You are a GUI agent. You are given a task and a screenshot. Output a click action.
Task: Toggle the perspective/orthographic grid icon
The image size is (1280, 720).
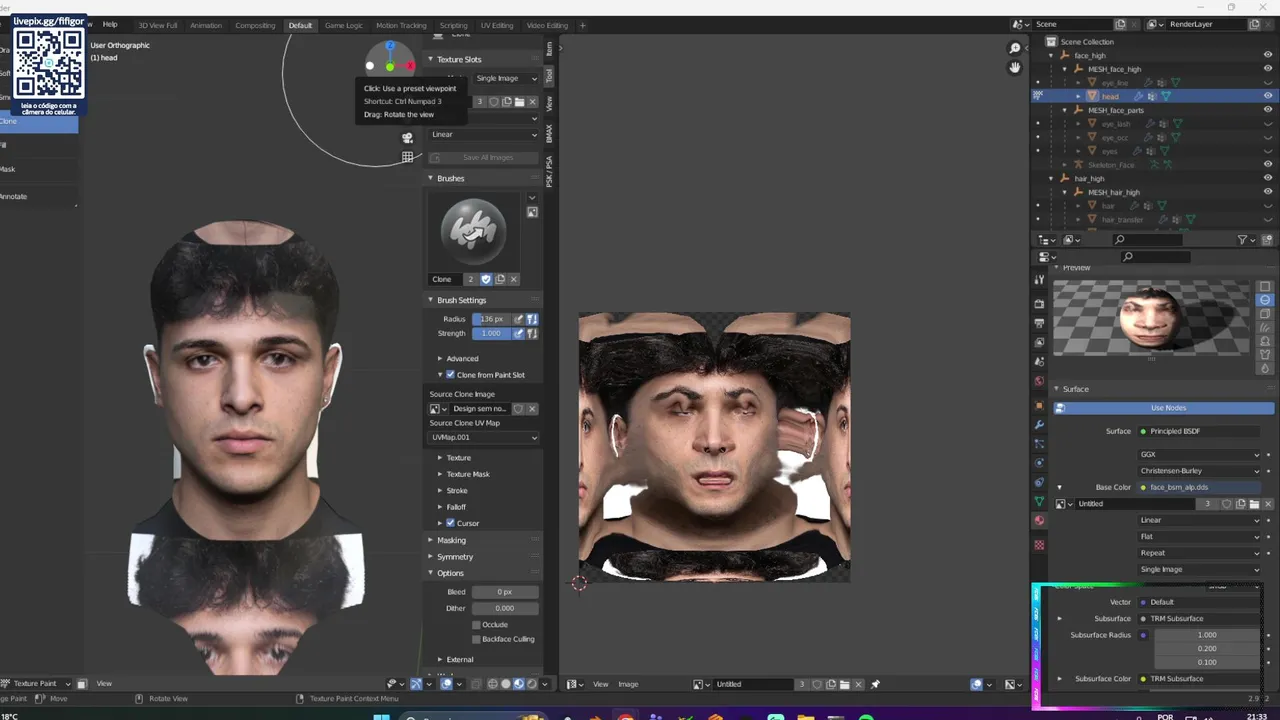pos(407,157)
